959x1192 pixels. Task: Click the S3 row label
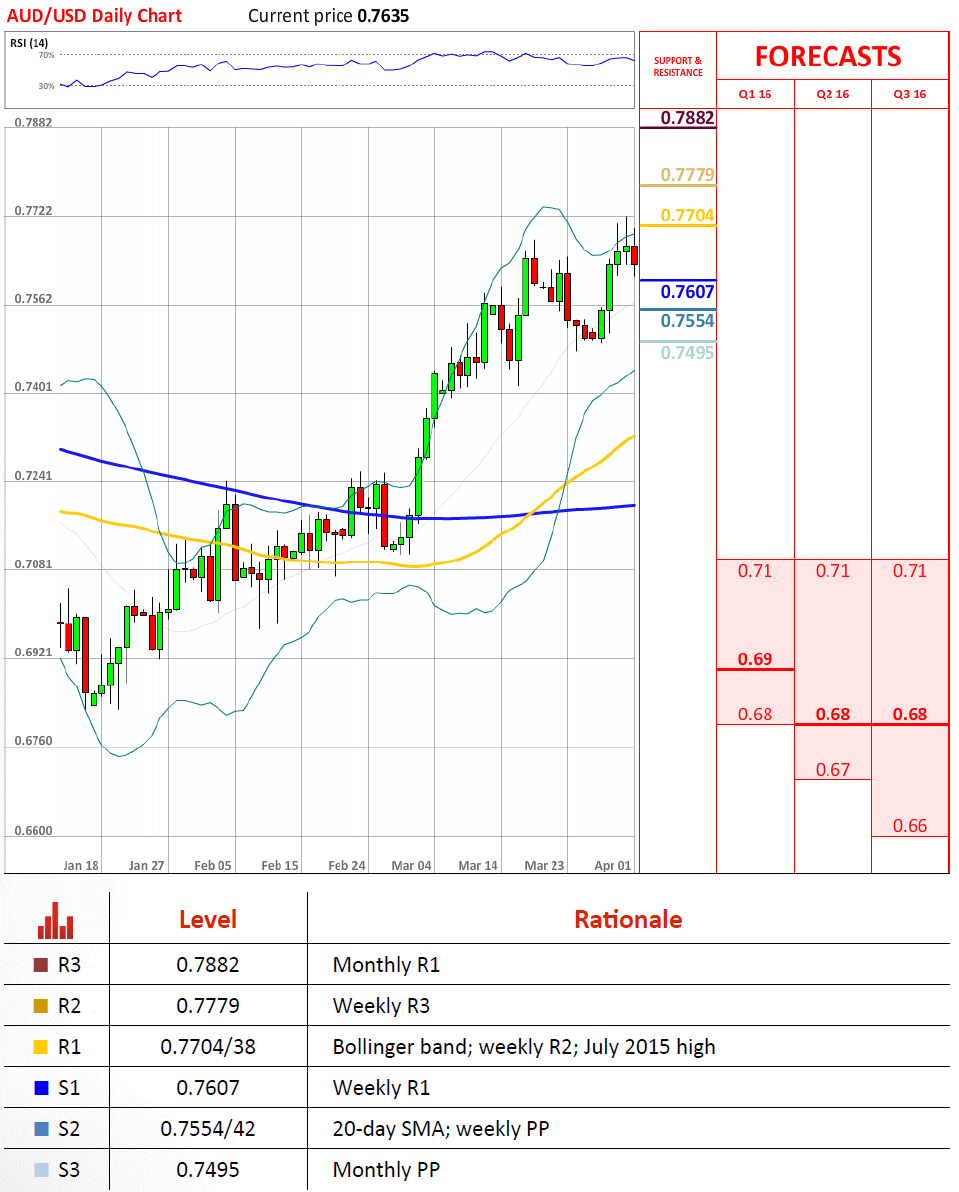point(69,1171)
